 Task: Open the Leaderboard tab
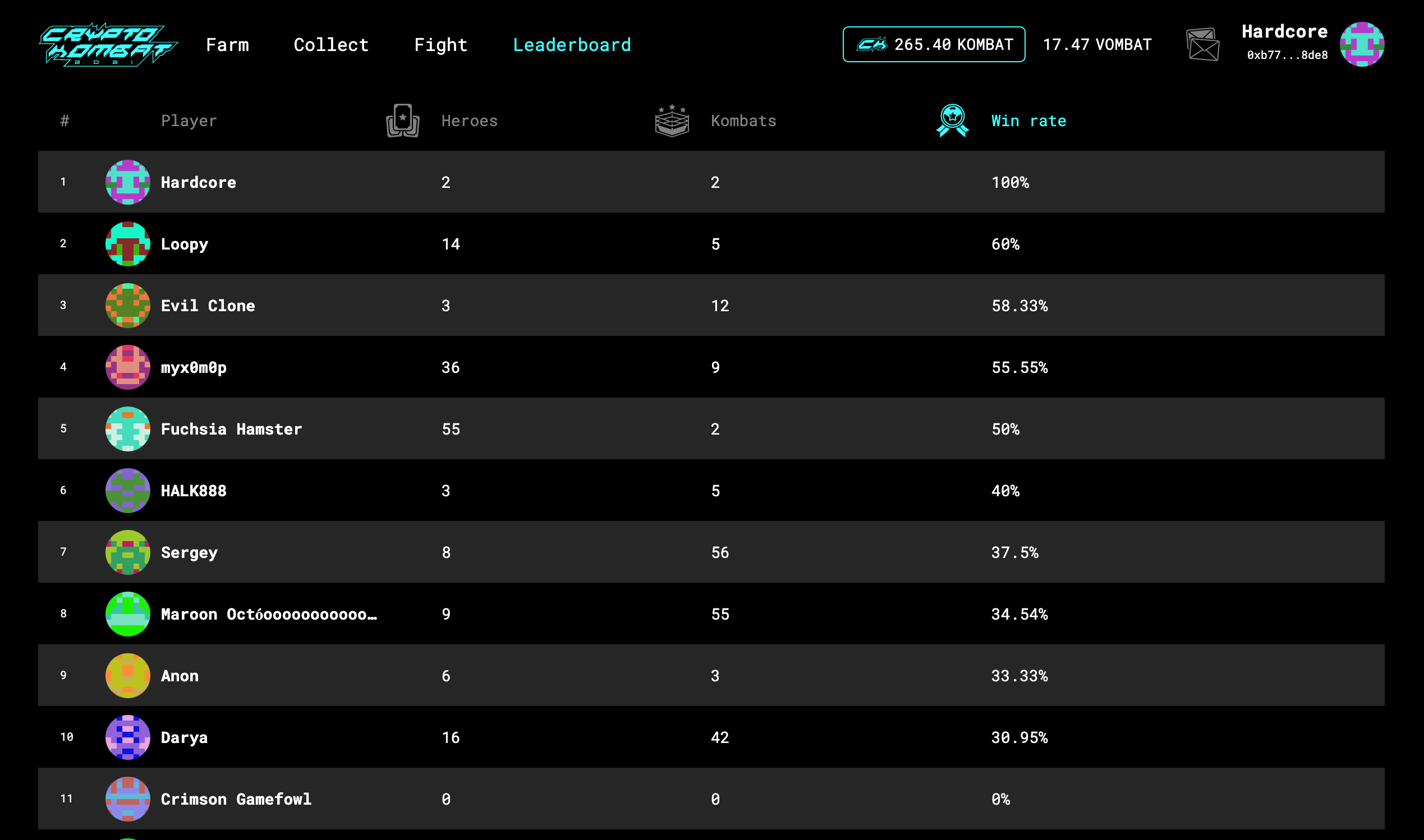pyautogui.click(x=572, y=45)
